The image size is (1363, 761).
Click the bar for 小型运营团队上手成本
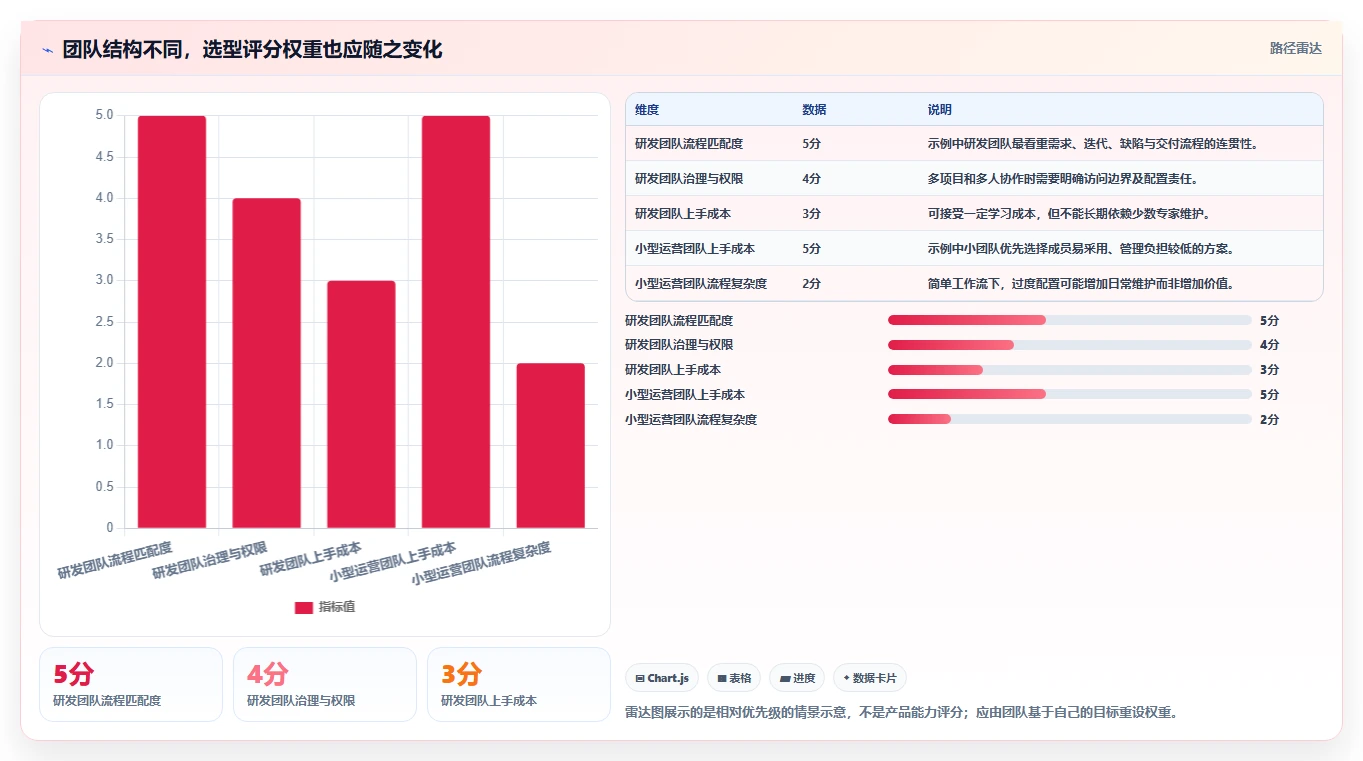pos(456,321)
